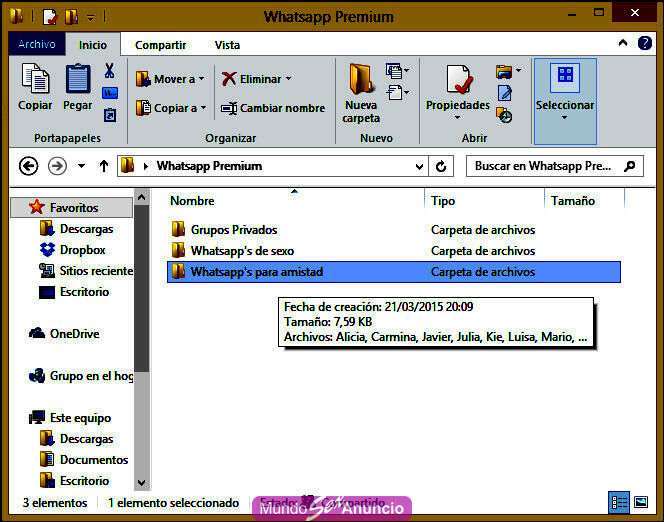The height and width of the screenshot is (522, 664).
Task: Open the Seleccionar dropdown
Action: tap(565, 102)
